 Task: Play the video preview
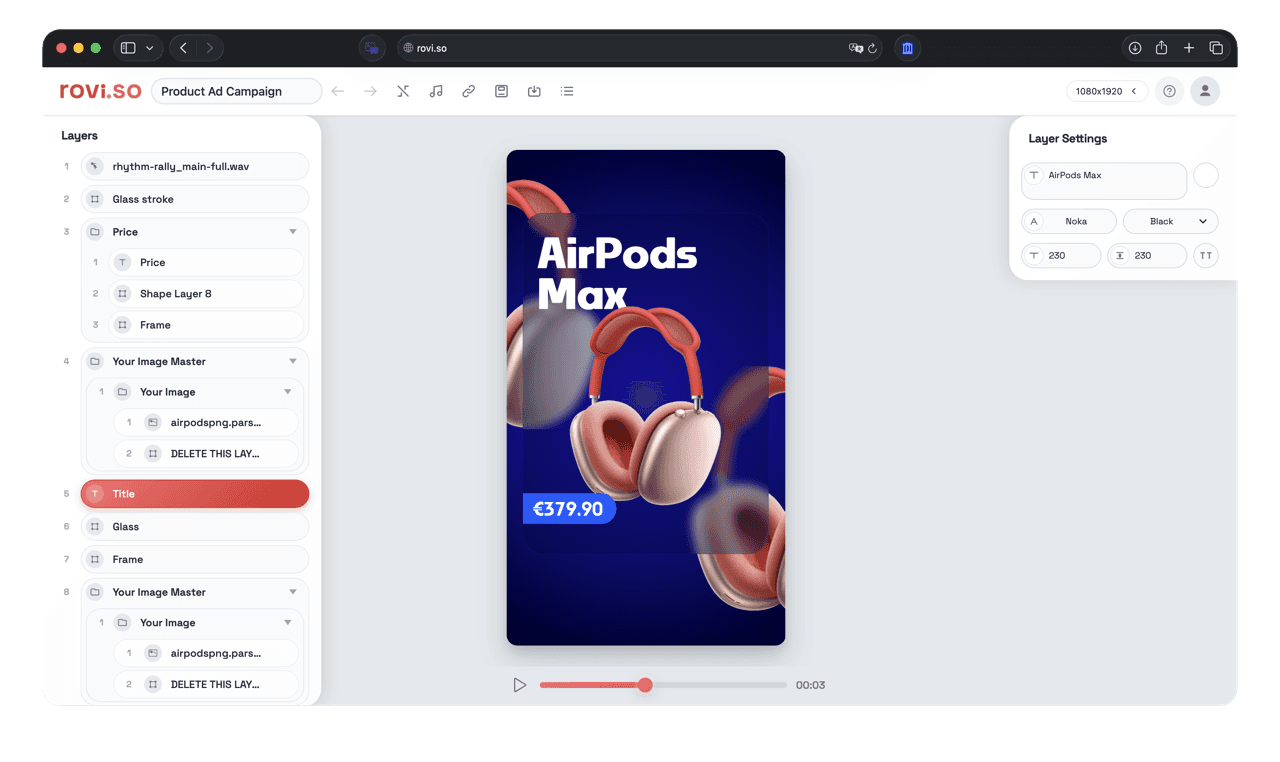(519, 685)
